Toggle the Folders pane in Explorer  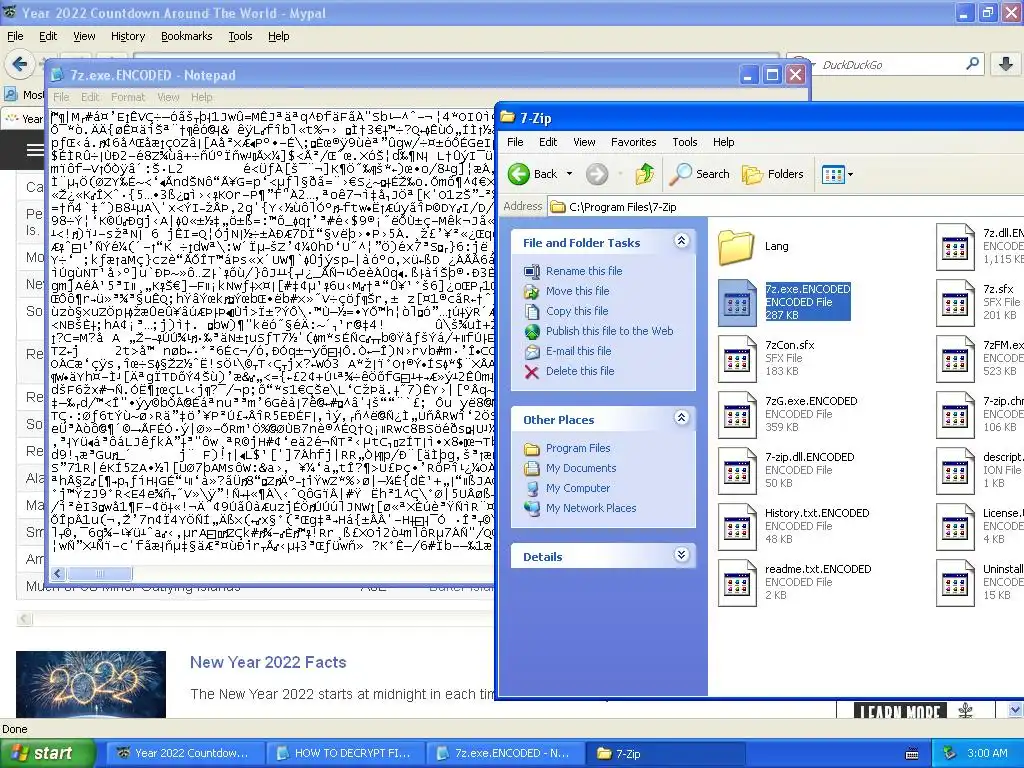point(773,174)
